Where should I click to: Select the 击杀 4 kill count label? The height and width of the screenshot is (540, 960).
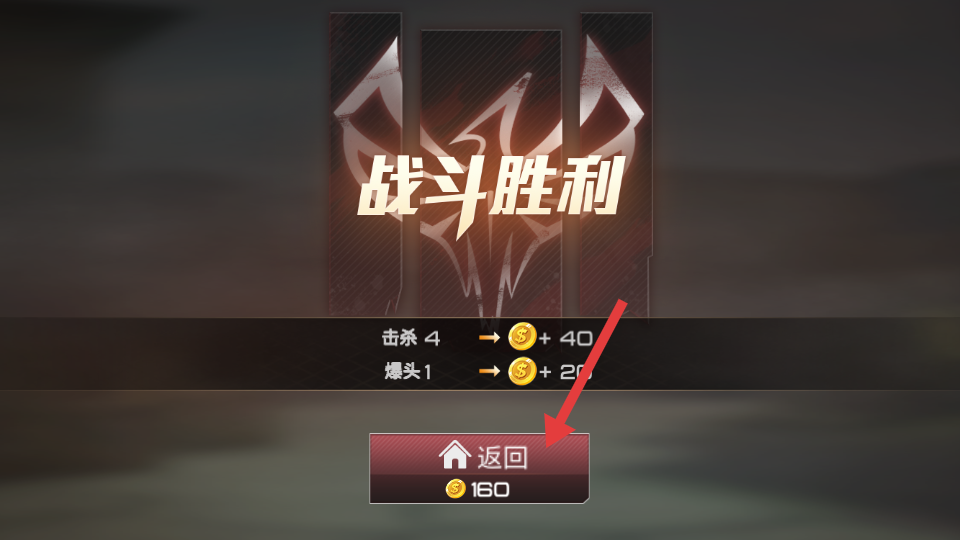[x=411, y=338]
